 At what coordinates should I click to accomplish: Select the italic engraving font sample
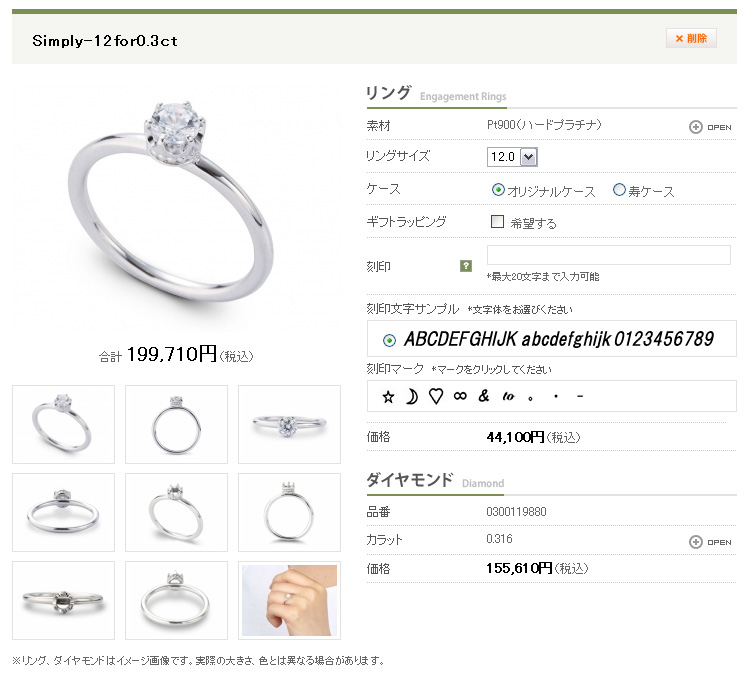tap(389, 340)
